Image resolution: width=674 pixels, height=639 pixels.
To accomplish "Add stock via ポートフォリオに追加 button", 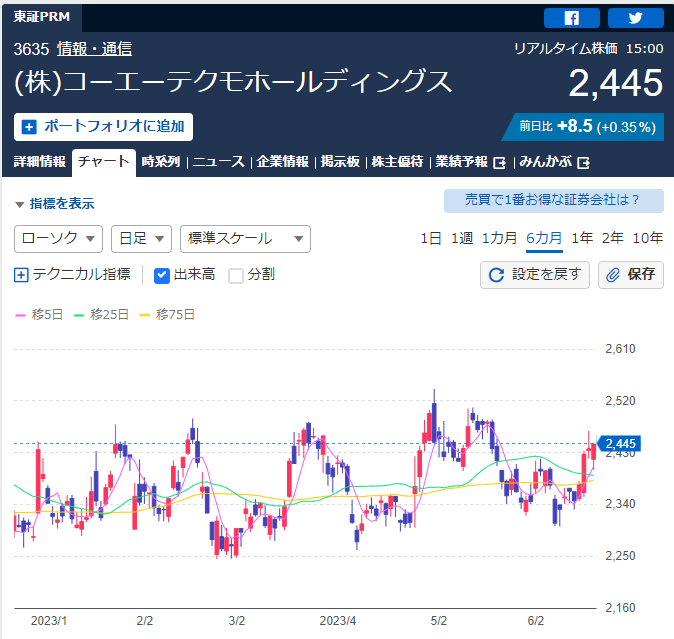I will pos(103,127).
